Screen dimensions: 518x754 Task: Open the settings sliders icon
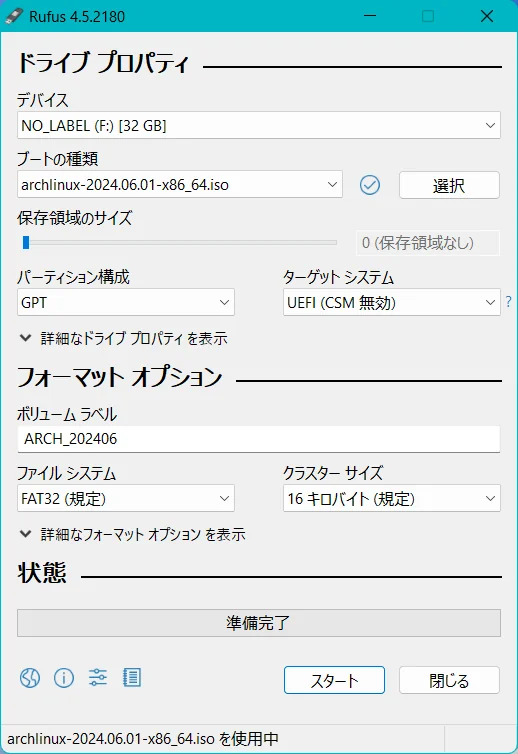(98, 678)
